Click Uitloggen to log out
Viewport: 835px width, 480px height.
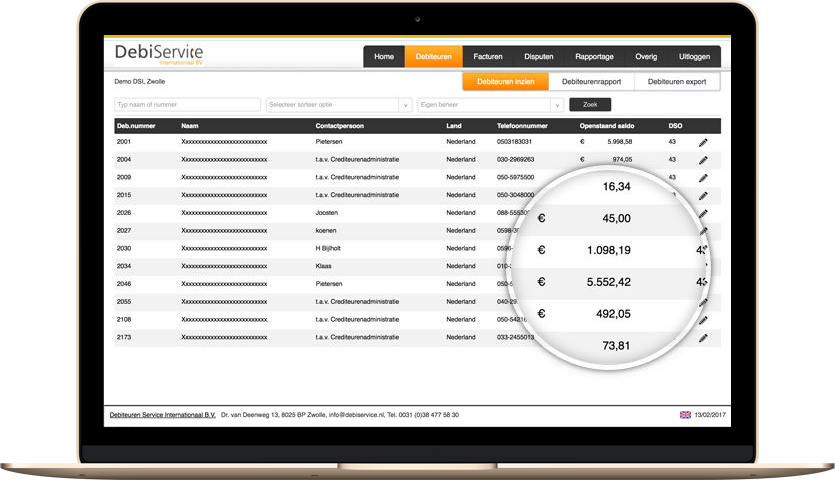694,57
